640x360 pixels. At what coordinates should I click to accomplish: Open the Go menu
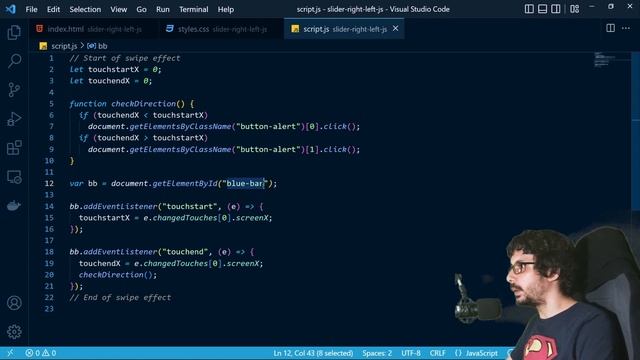(141, 9)
